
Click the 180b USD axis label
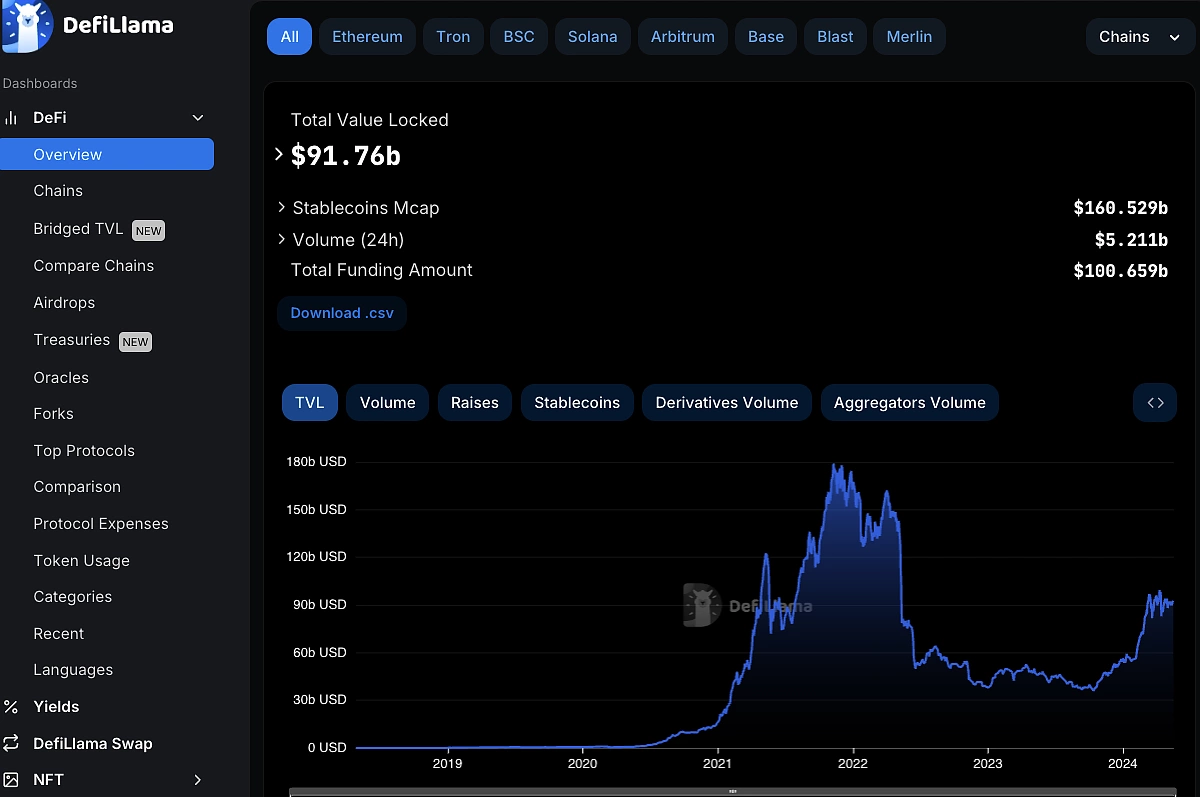[316, 462]
